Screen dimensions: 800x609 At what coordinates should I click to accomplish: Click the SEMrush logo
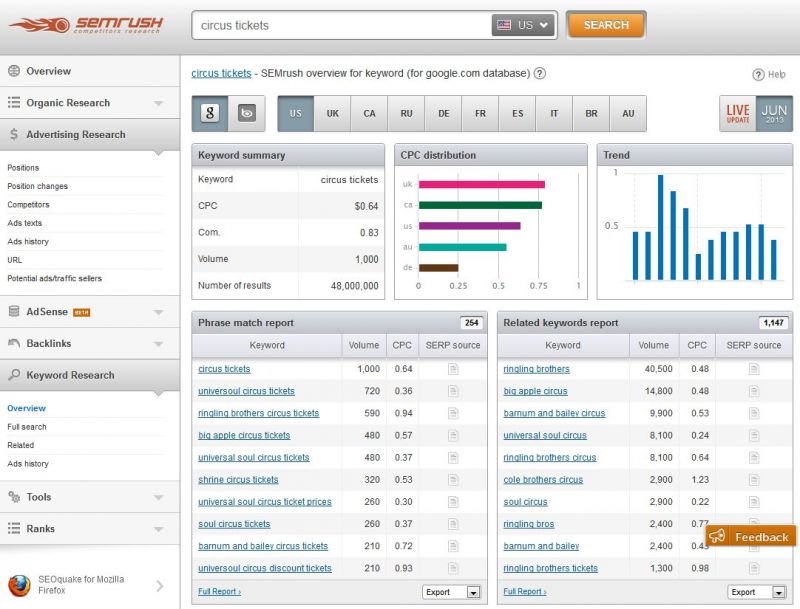[x=86, y=24]
